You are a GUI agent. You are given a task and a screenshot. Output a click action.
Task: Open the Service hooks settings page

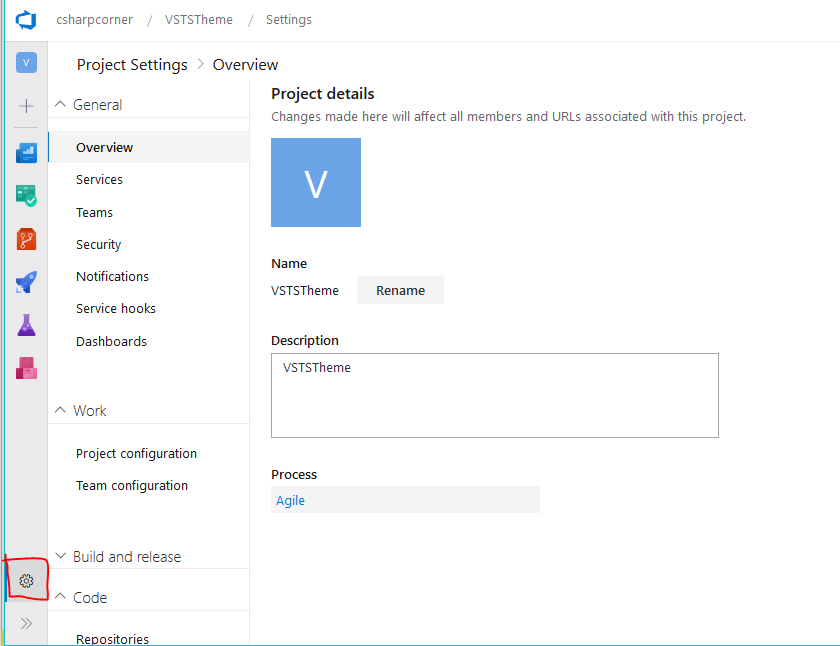pyautogui.click(x=116, y=308)
